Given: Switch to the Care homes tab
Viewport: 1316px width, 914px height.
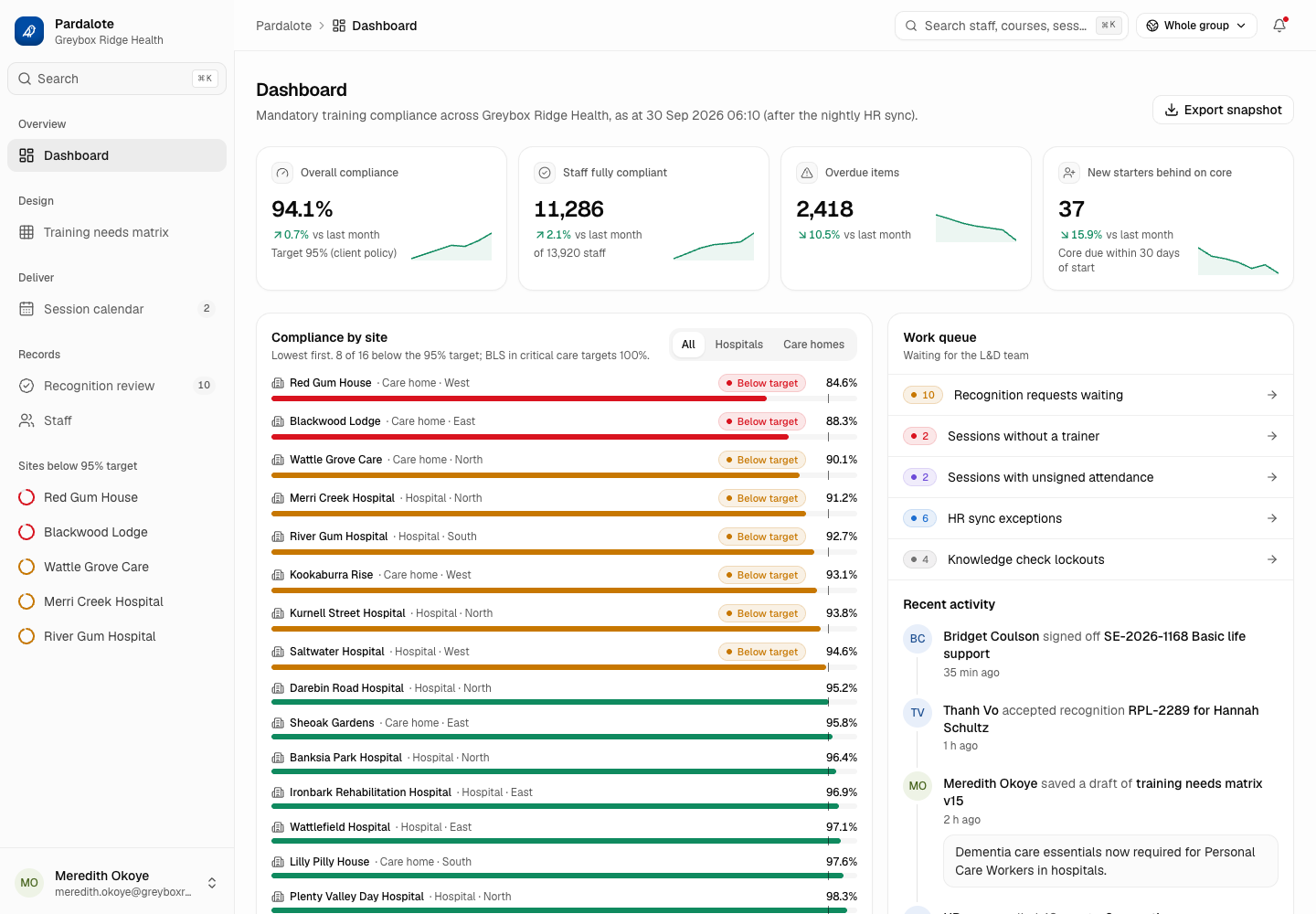Looking at the screenshot, I should (x=813, y=345).
